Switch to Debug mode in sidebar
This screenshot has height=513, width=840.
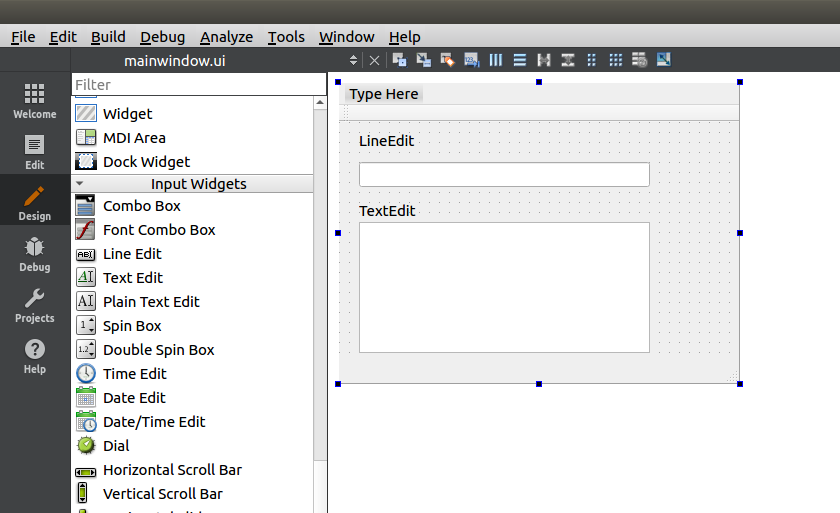(x=35, y=255)
